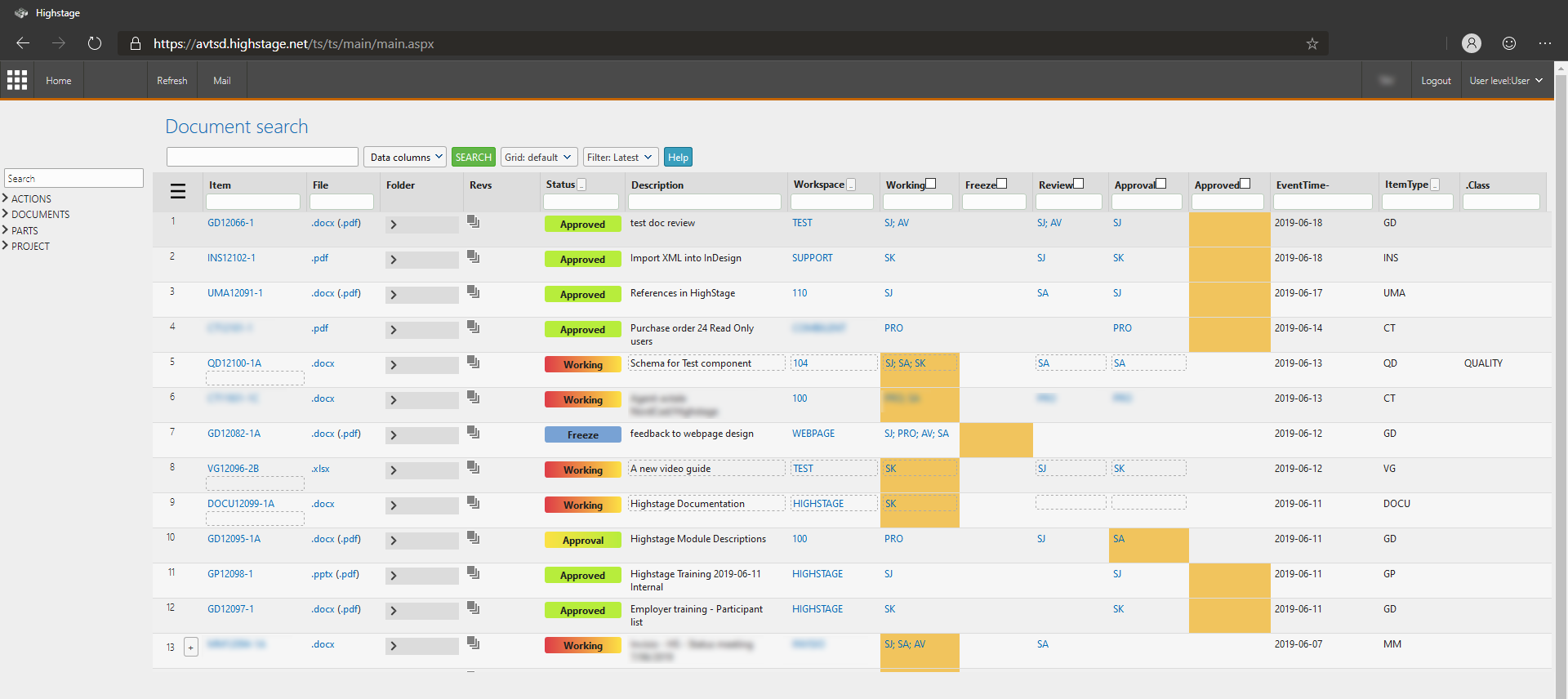Open the hamburger grid menu icon
The image size is (1568, 699).
[x=178, y=191]
